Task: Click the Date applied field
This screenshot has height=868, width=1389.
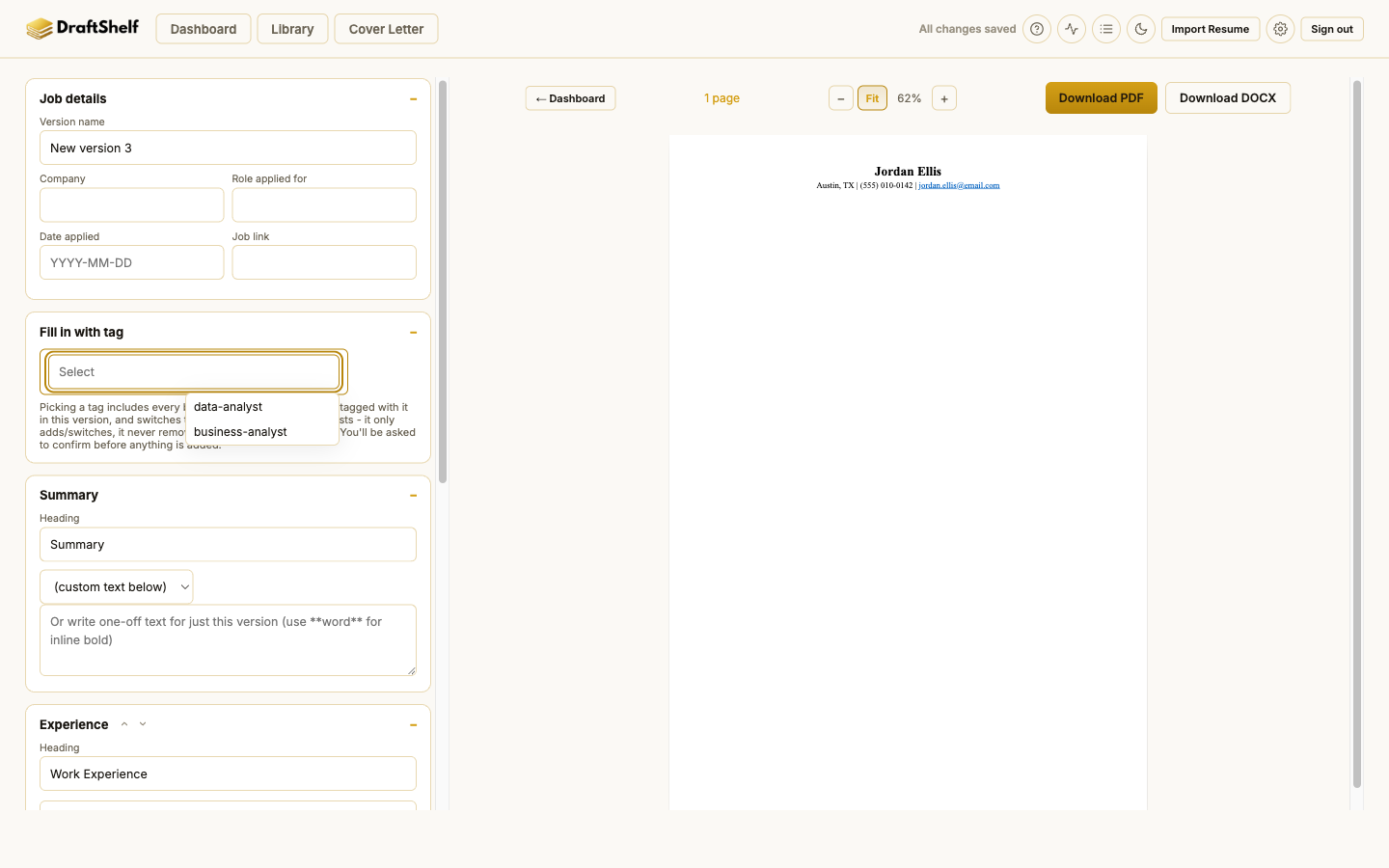Action: (x=131, y=262)
